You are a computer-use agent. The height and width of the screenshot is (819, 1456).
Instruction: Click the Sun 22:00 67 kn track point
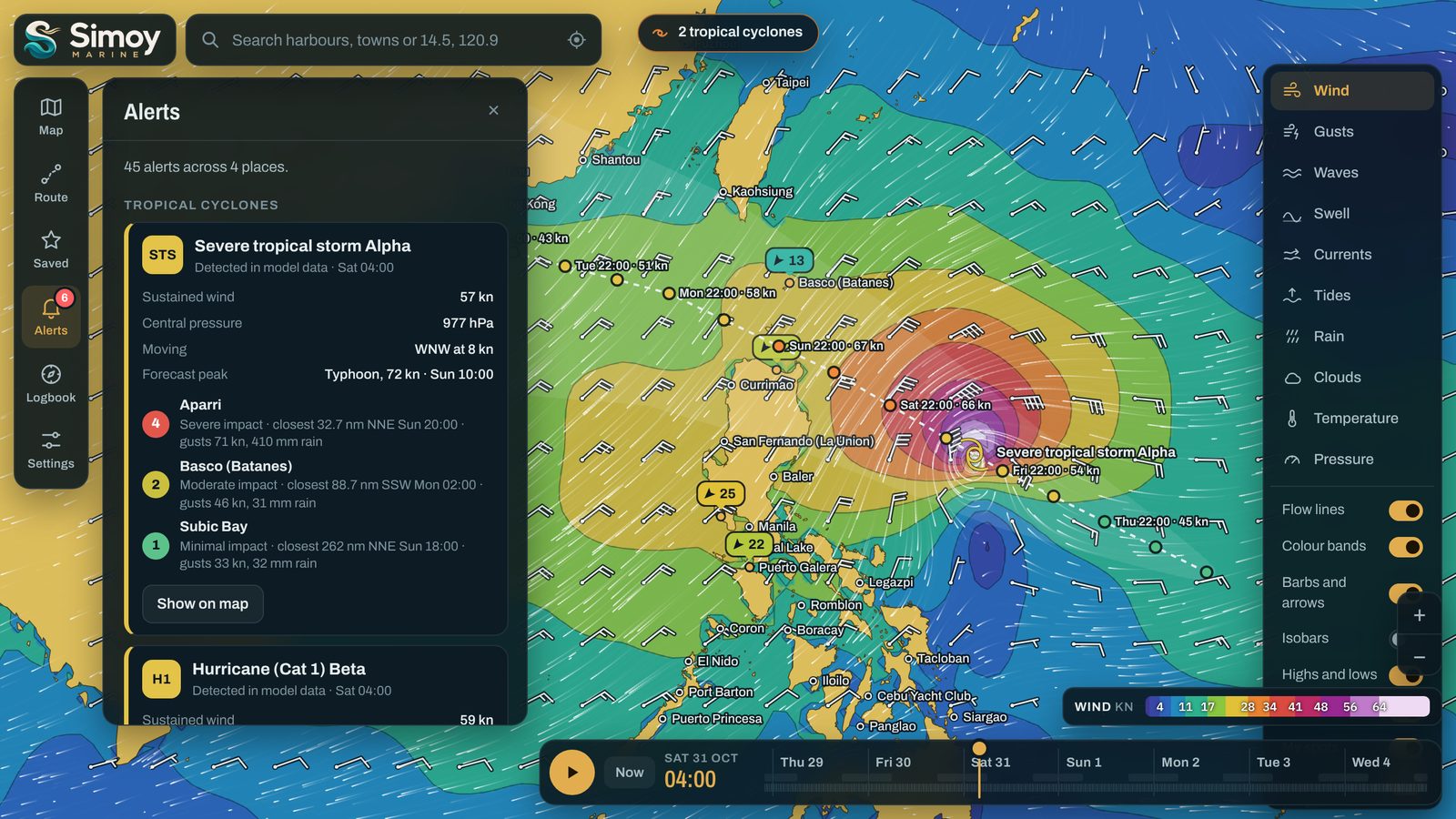coord(779,346)
